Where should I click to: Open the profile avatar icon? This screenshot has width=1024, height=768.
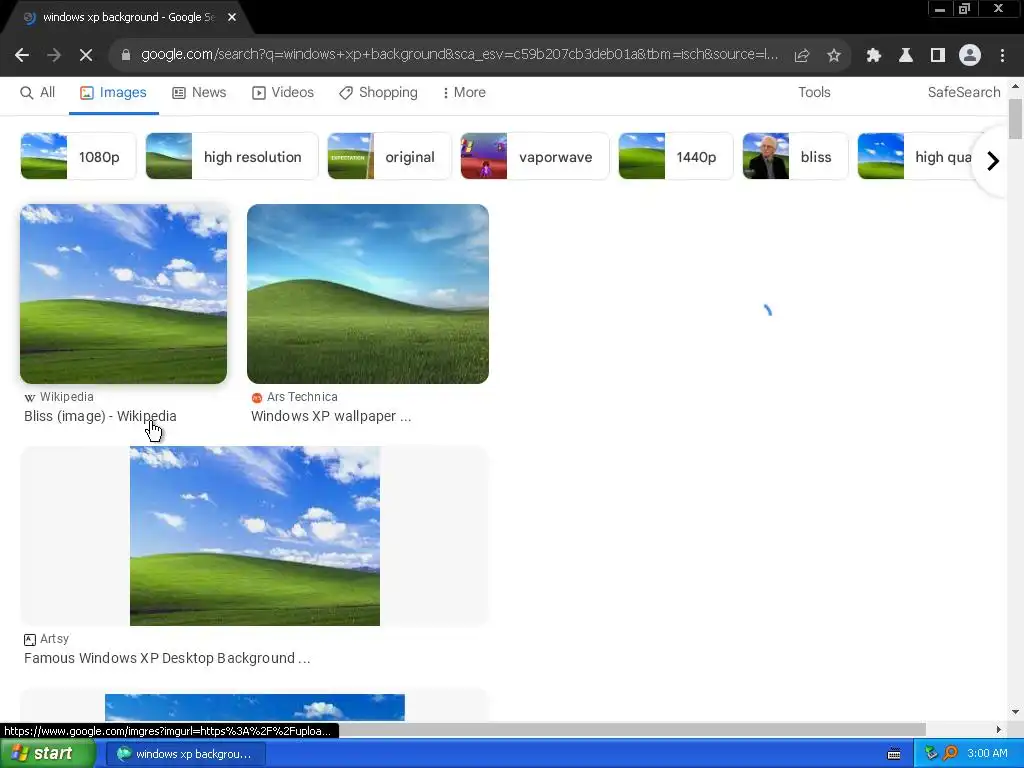tap(970, 56)
